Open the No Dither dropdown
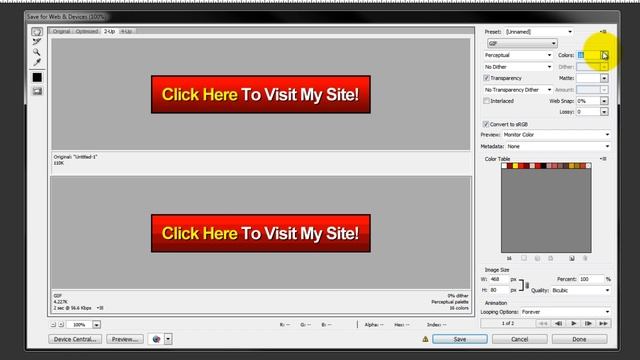 (518, 67)
